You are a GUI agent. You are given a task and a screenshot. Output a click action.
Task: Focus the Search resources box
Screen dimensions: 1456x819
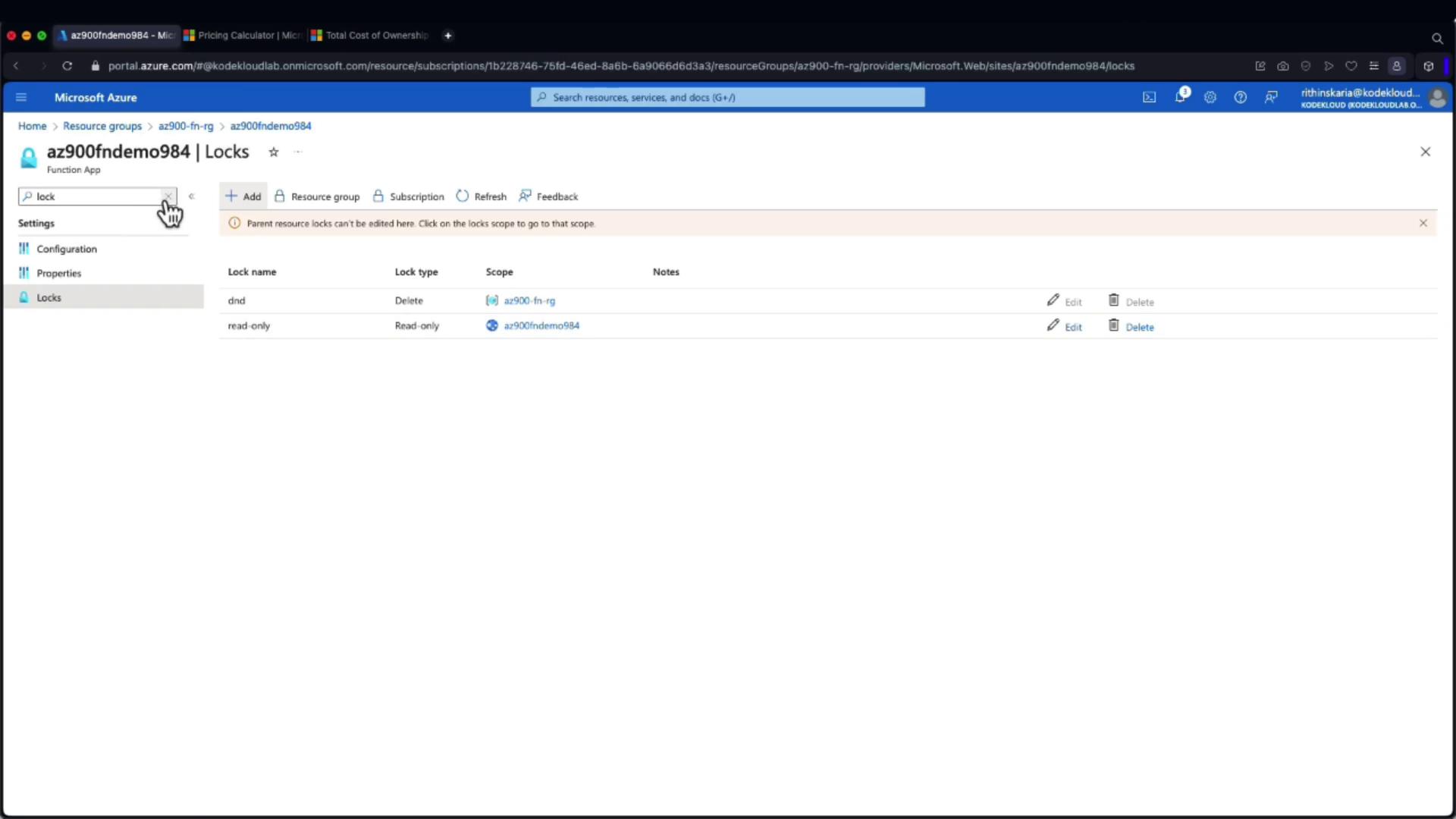point(728,97)
